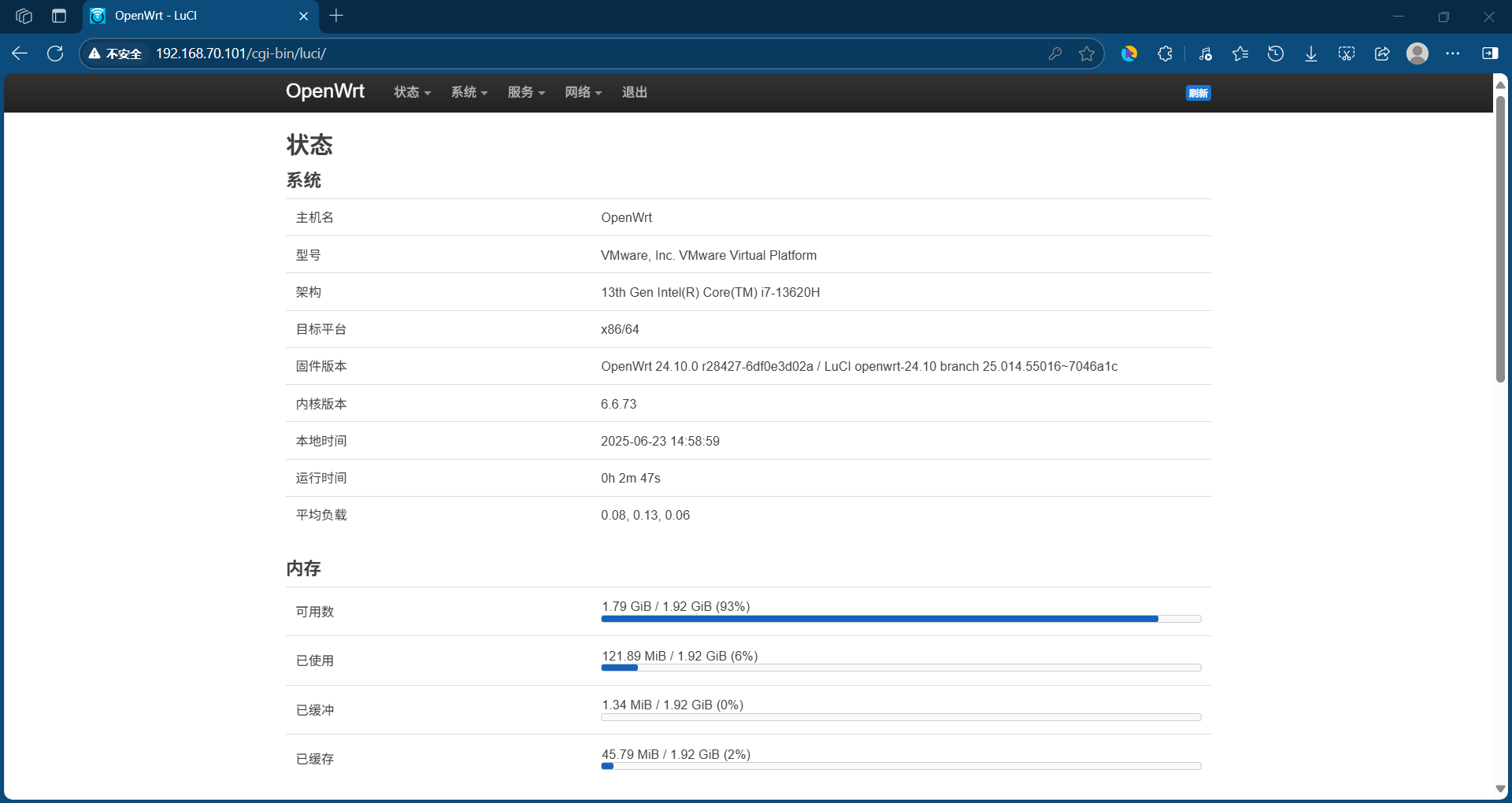Click the uptime value 0h 2m 47s
Screen dimensions: 1512x803
(631, 478)
